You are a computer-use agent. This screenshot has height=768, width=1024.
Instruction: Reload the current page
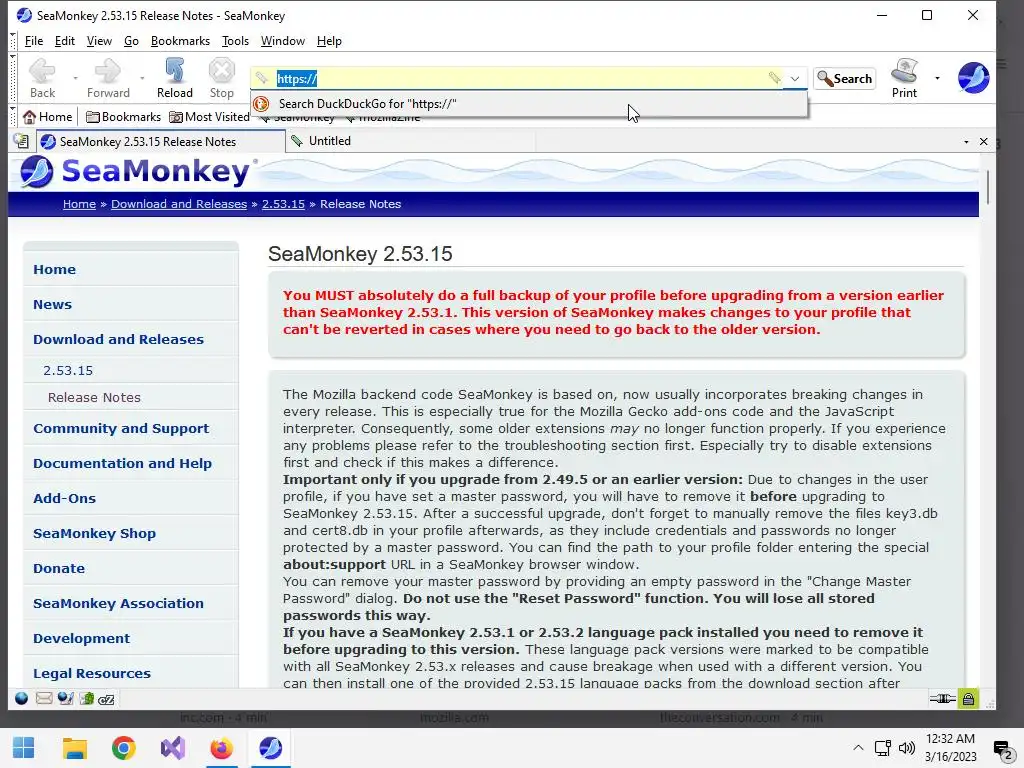click(174, 78)
